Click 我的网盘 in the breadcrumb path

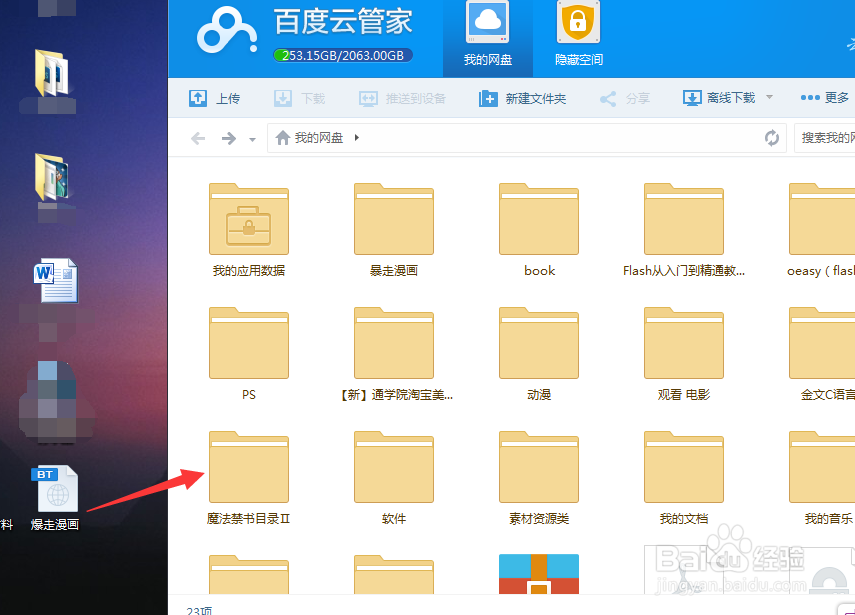tap(319, 138)
